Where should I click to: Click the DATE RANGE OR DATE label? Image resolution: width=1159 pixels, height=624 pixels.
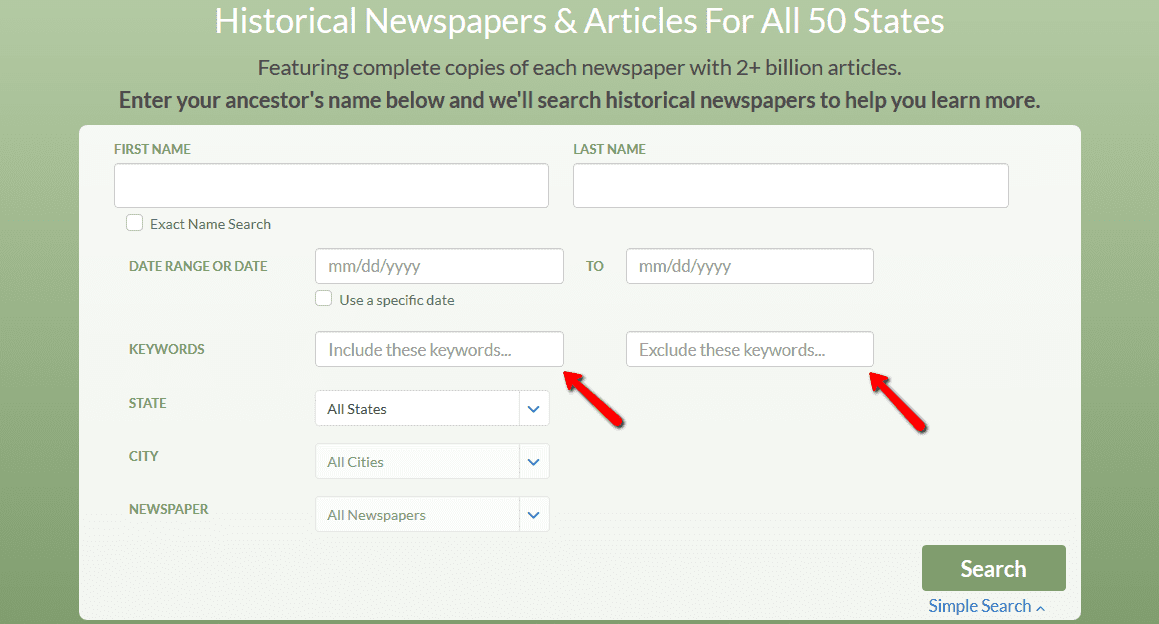[x=198, y=266]
